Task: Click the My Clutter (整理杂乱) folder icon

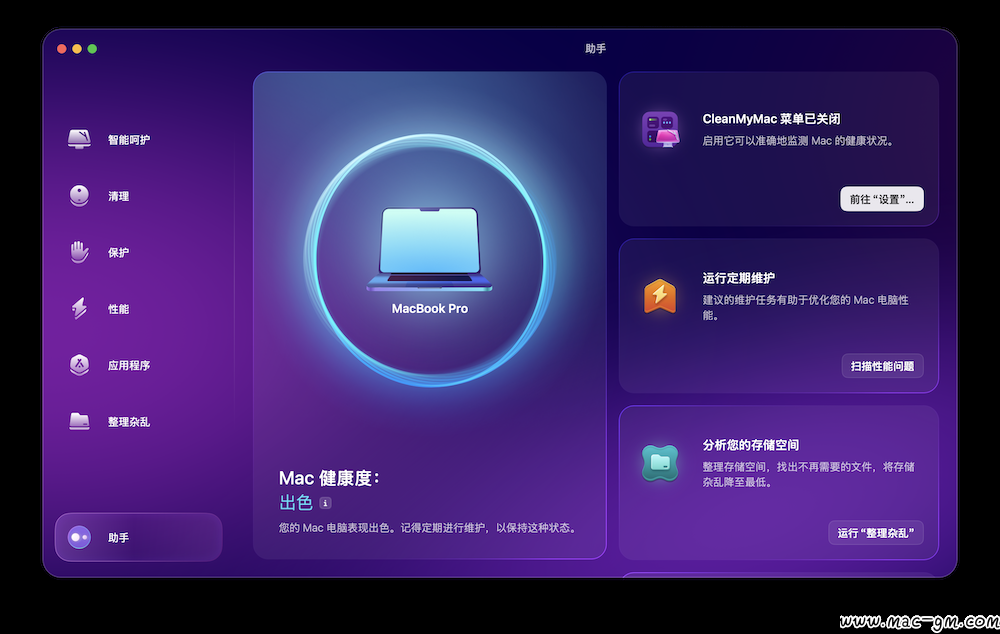Action: tap(79, 421)
